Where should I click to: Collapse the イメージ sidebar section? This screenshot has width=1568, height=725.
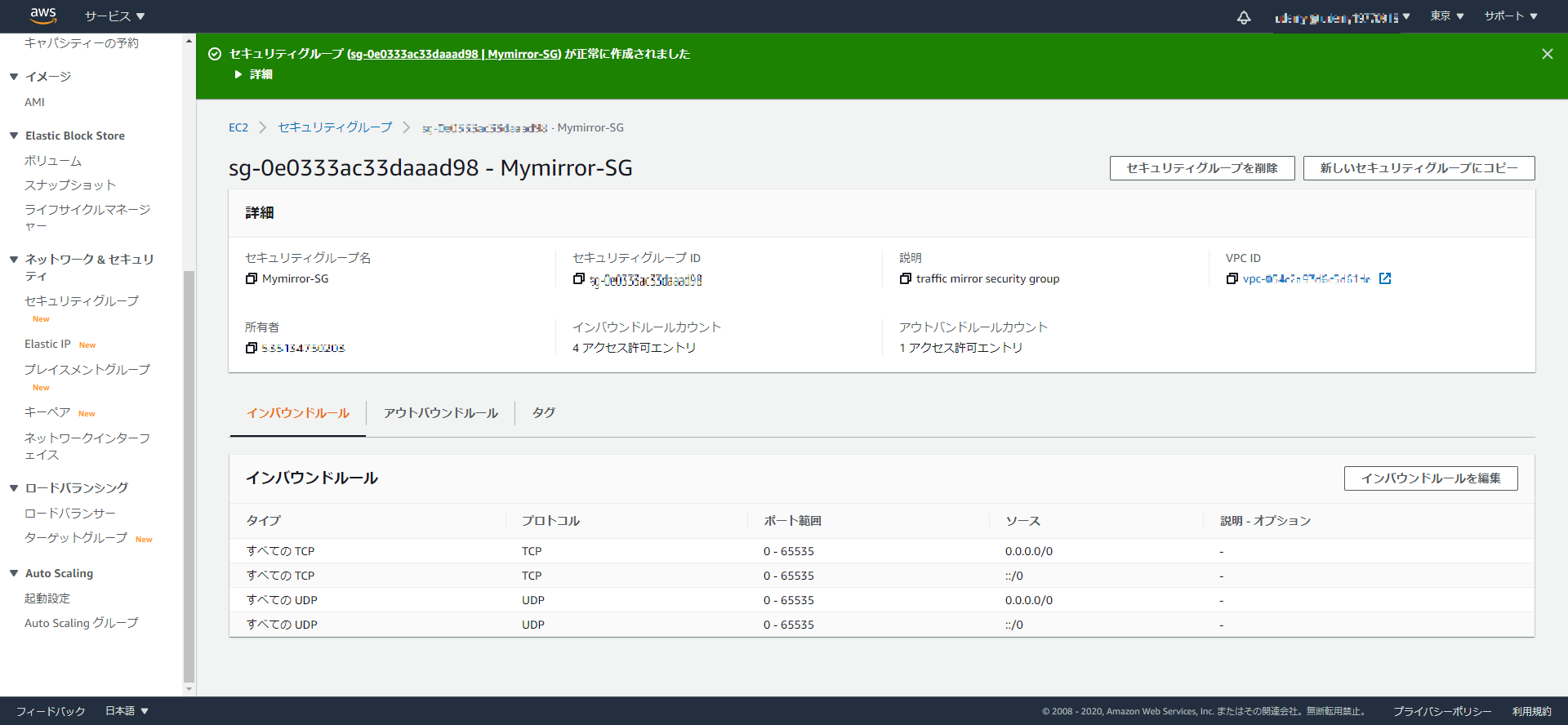tap(14, 77)
